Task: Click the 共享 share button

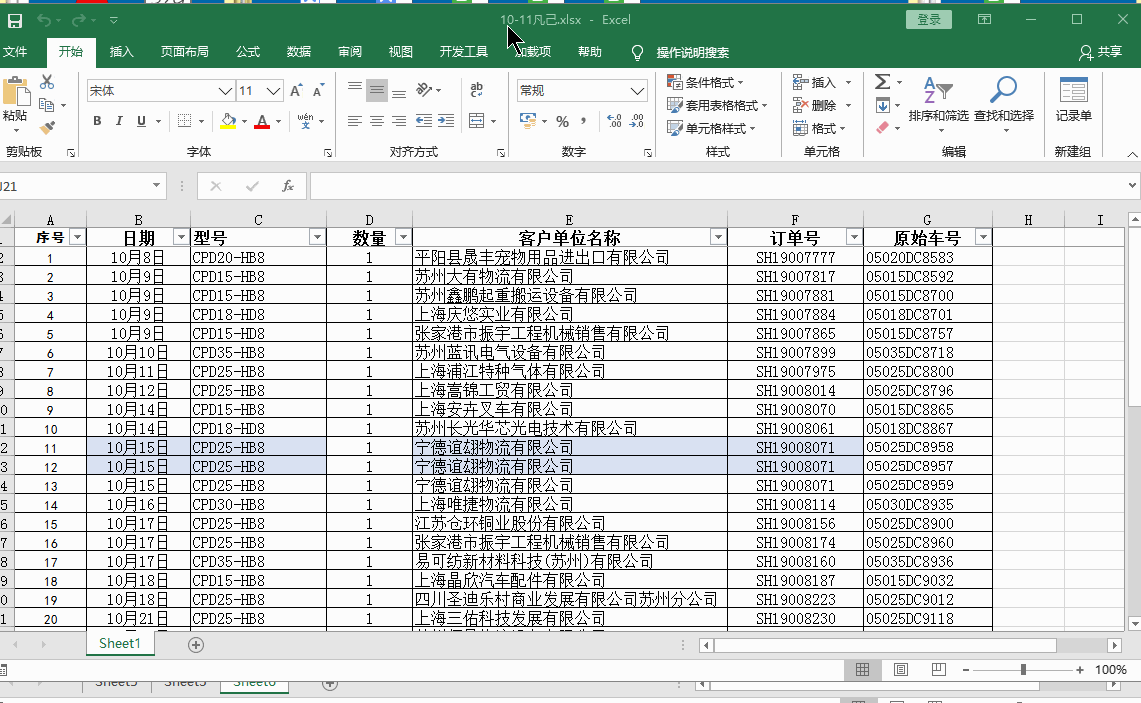Action: (1100, 52)
